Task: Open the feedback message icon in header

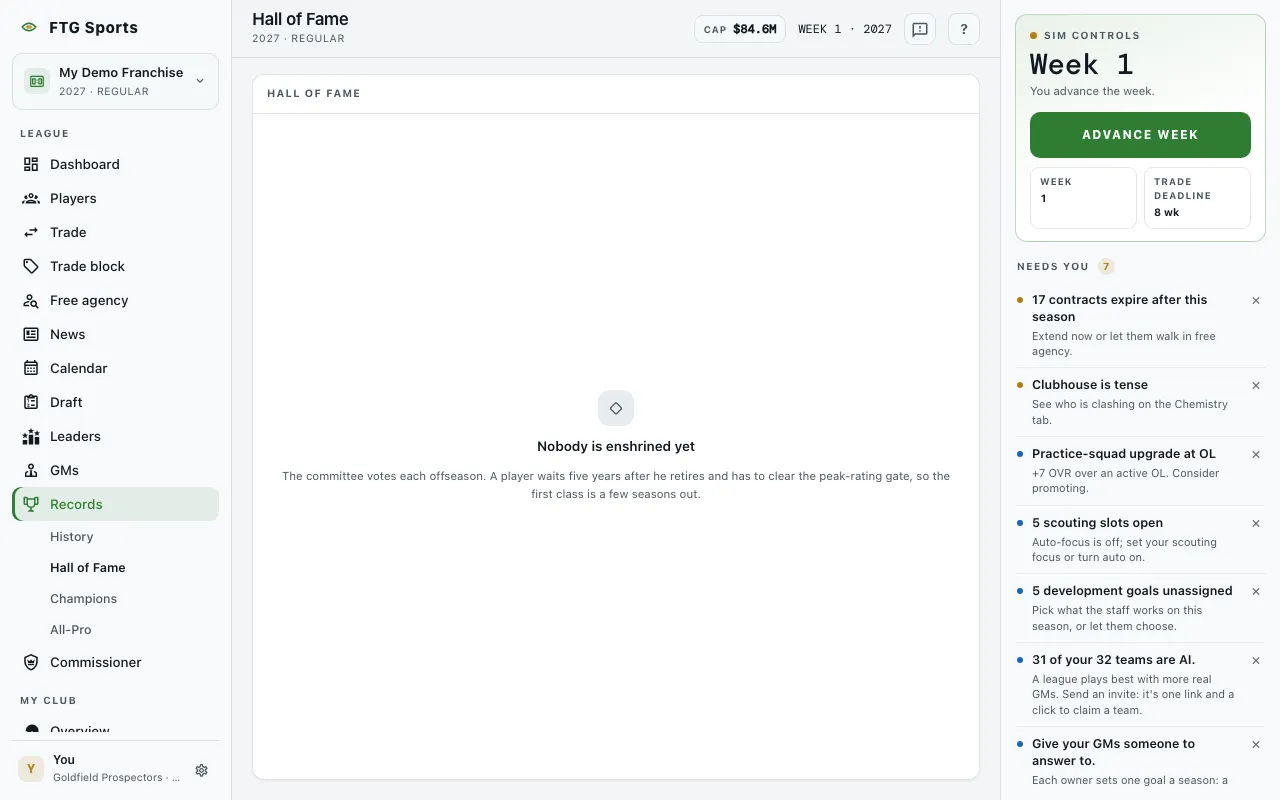Action: tap(920, 29)
